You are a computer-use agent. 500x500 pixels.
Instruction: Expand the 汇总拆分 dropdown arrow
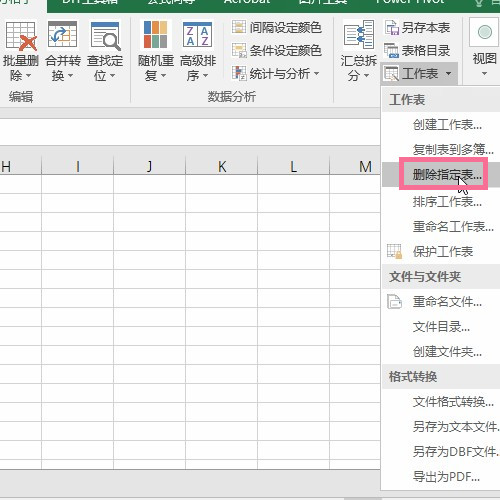pos(366,76)
